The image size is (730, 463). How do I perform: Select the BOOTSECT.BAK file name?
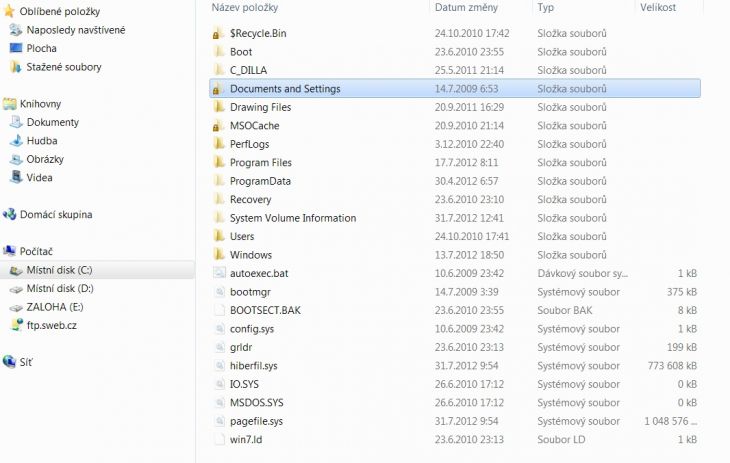[265, 310]
